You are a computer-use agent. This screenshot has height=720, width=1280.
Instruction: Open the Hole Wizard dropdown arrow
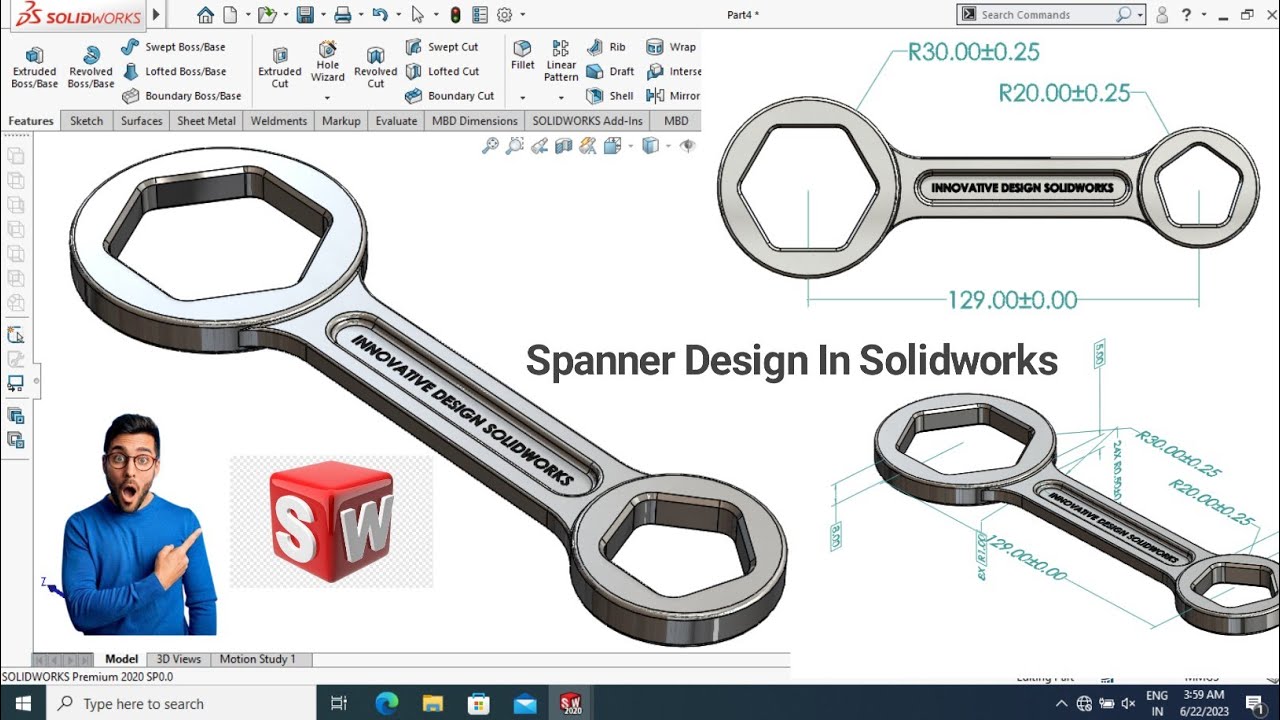[x=327, y=98]
